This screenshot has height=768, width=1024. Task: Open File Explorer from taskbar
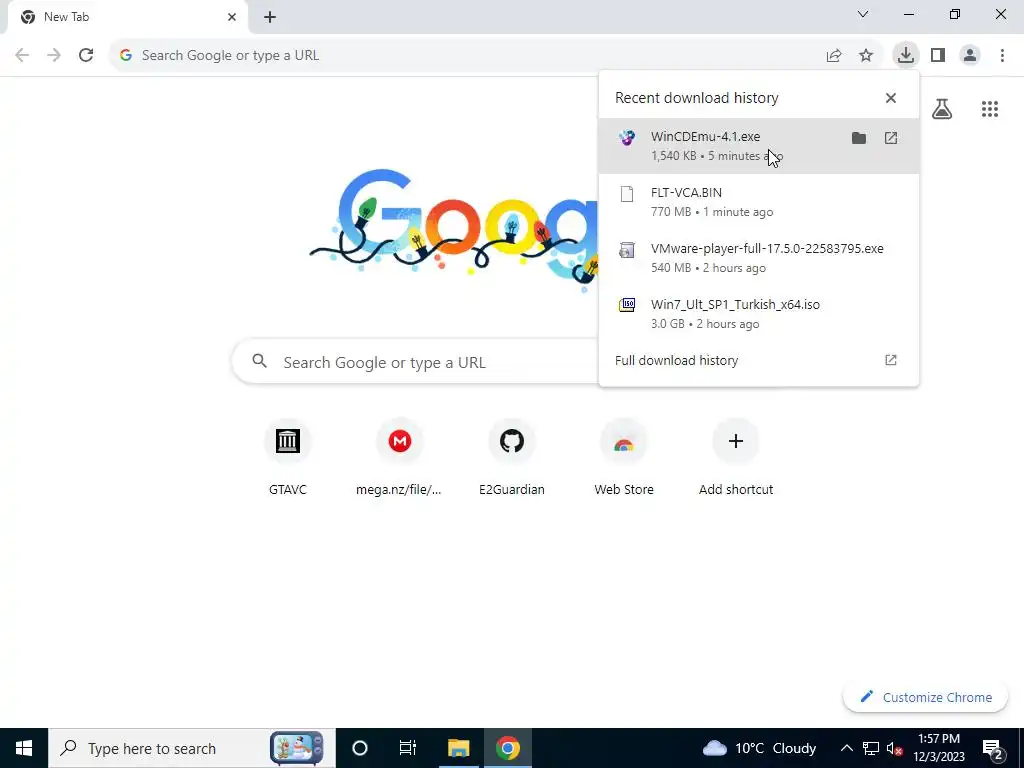tap(458, 748)
